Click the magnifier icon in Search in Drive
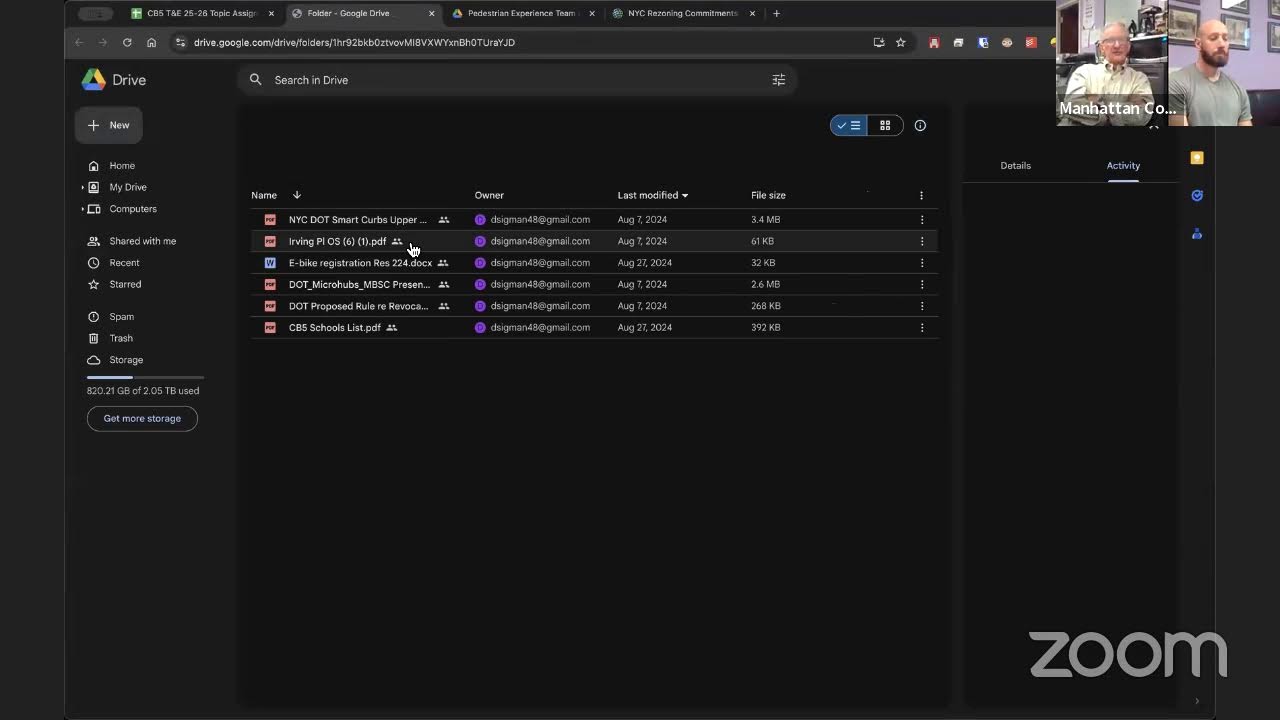The height and width of the screenshot is (720, 1280). [x=256, y=80]
